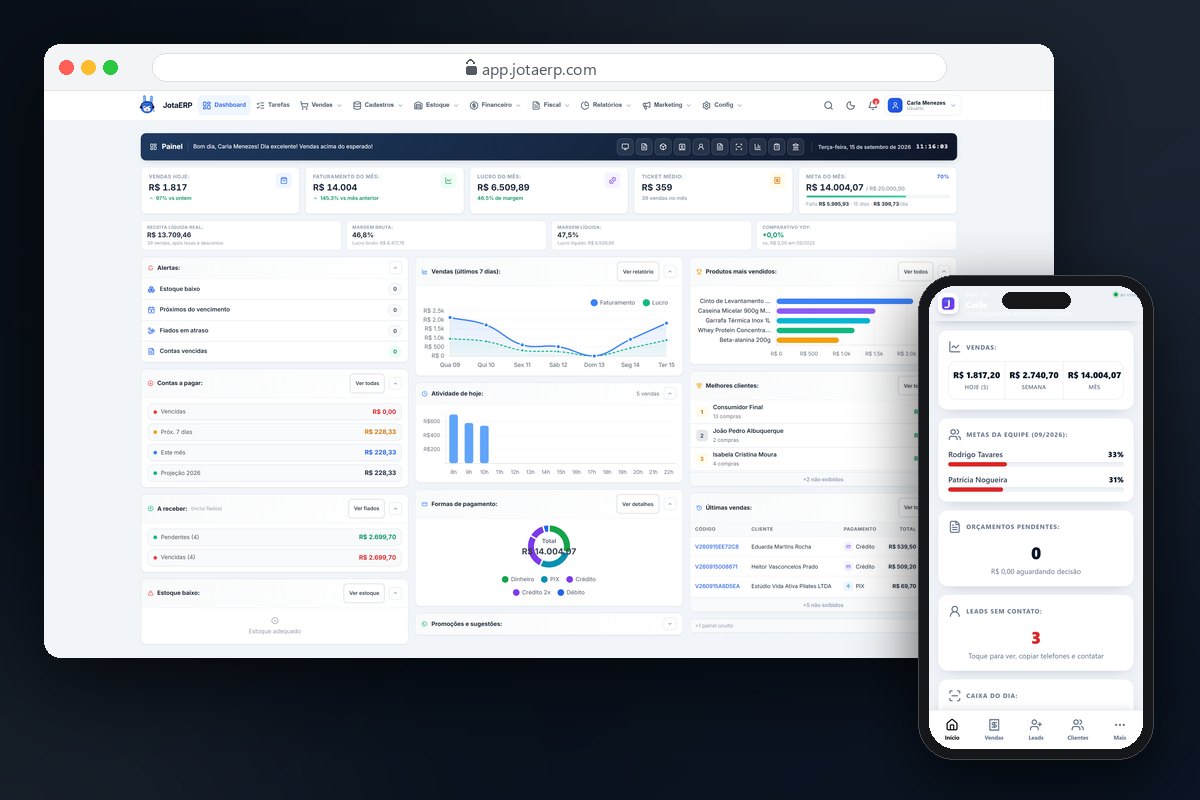Open the Relatórios menu

coord(604,105)
